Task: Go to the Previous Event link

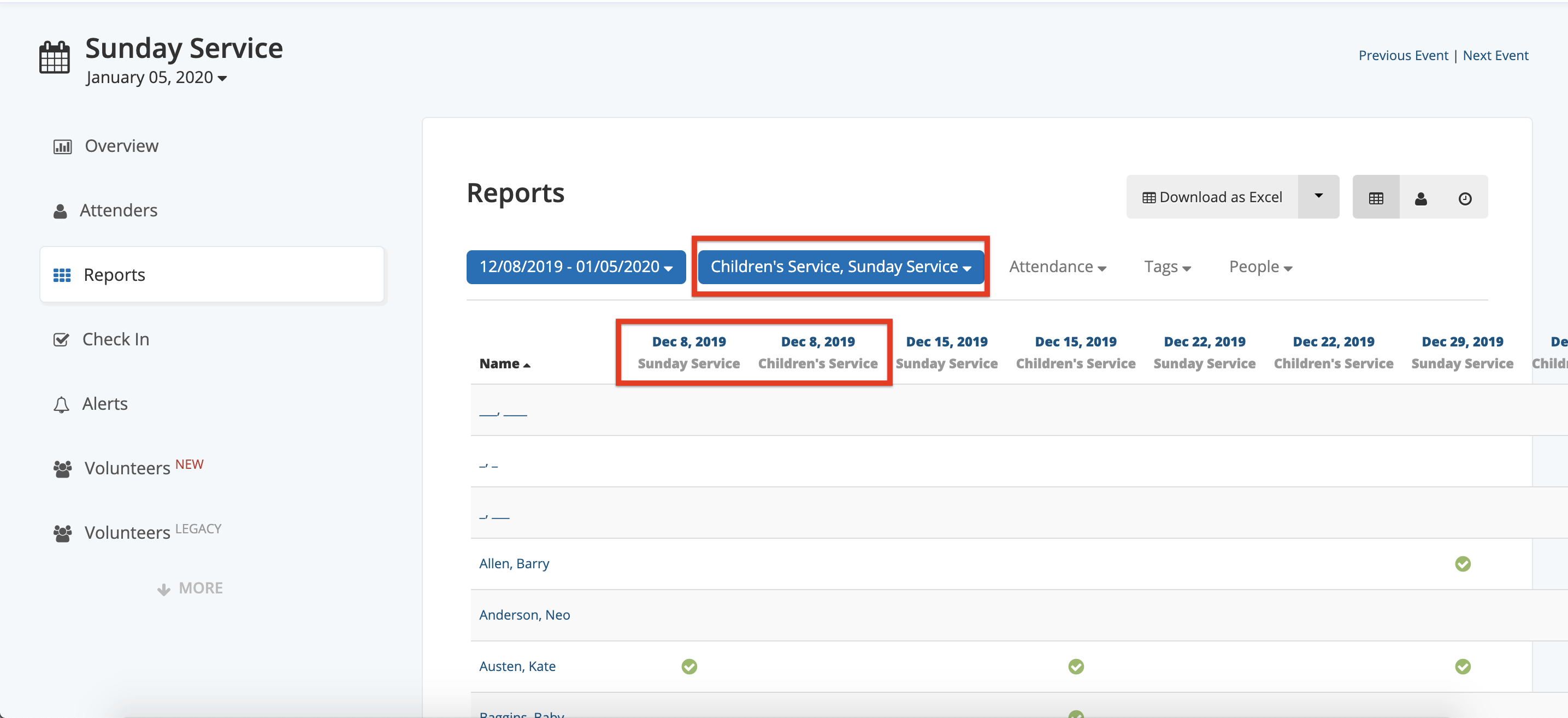Action: pos(1402,55)
